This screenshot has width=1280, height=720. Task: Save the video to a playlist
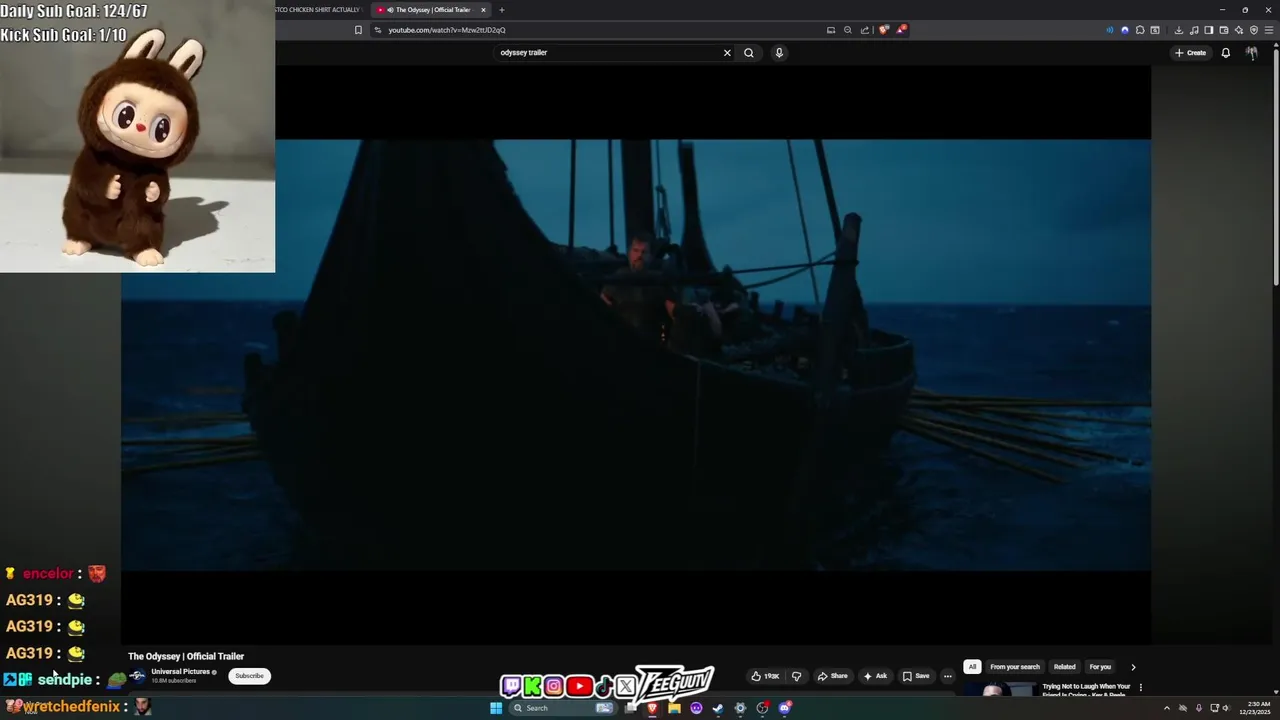[x=916, y=676]
